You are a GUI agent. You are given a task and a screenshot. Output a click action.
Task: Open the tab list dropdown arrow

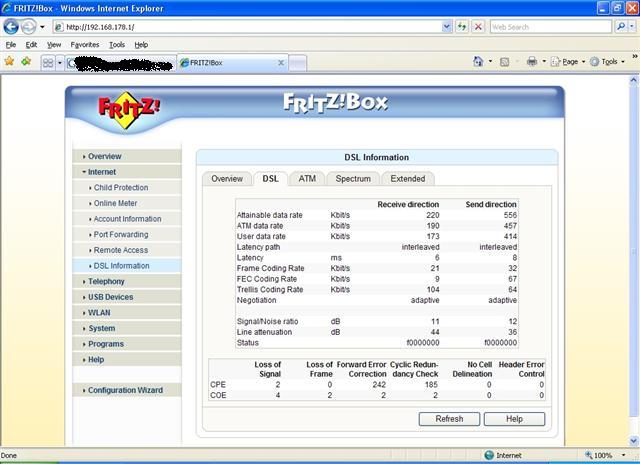coord(60,63)
